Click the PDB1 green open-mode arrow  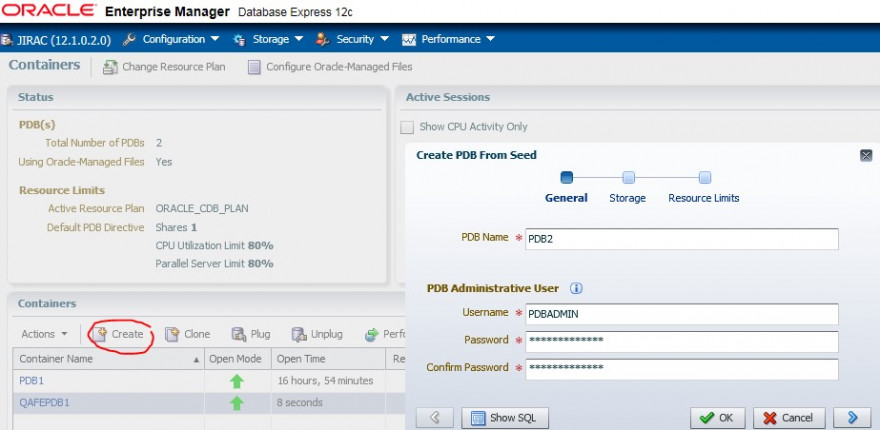coord(237,382)
